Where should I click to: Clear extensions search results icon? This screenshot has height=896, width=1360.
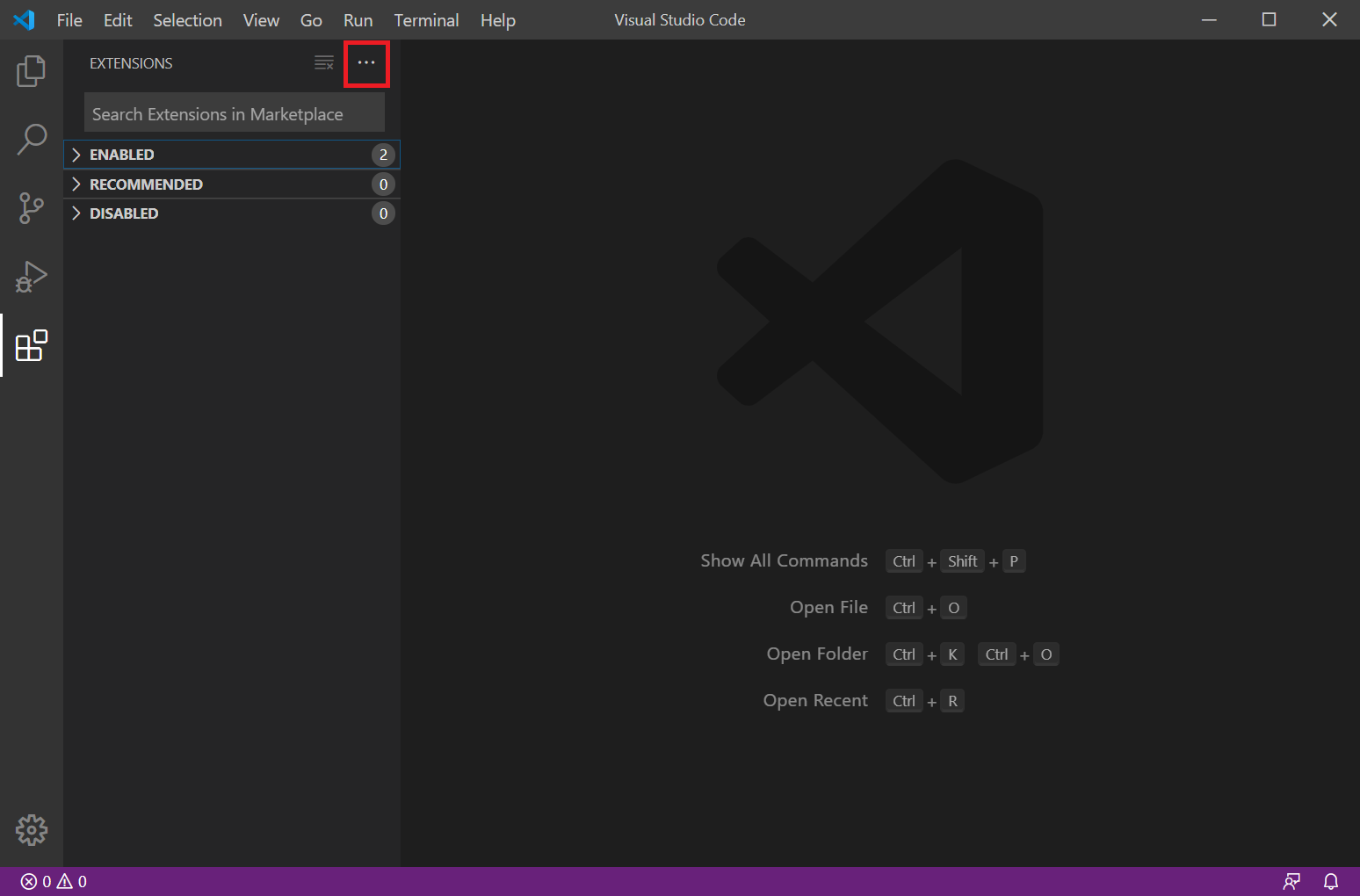coord(324,63)
